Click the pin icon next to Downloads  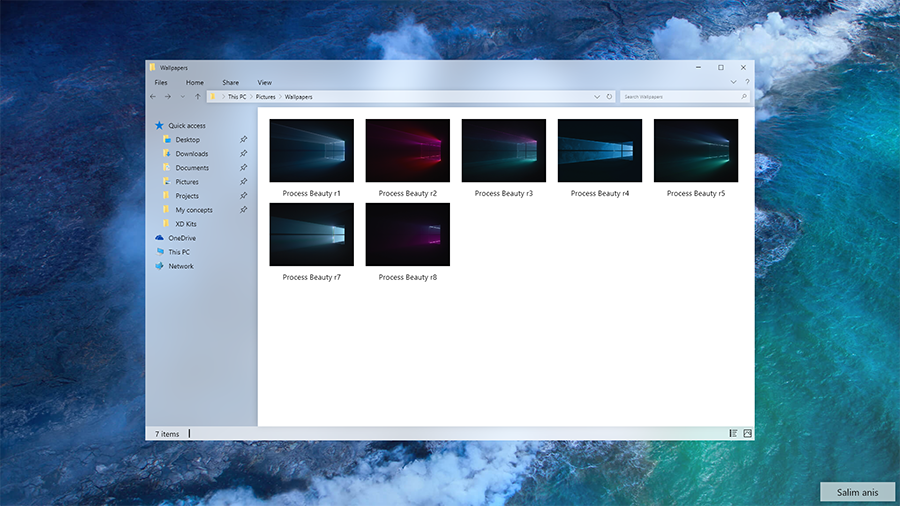(x=243, y=153)
